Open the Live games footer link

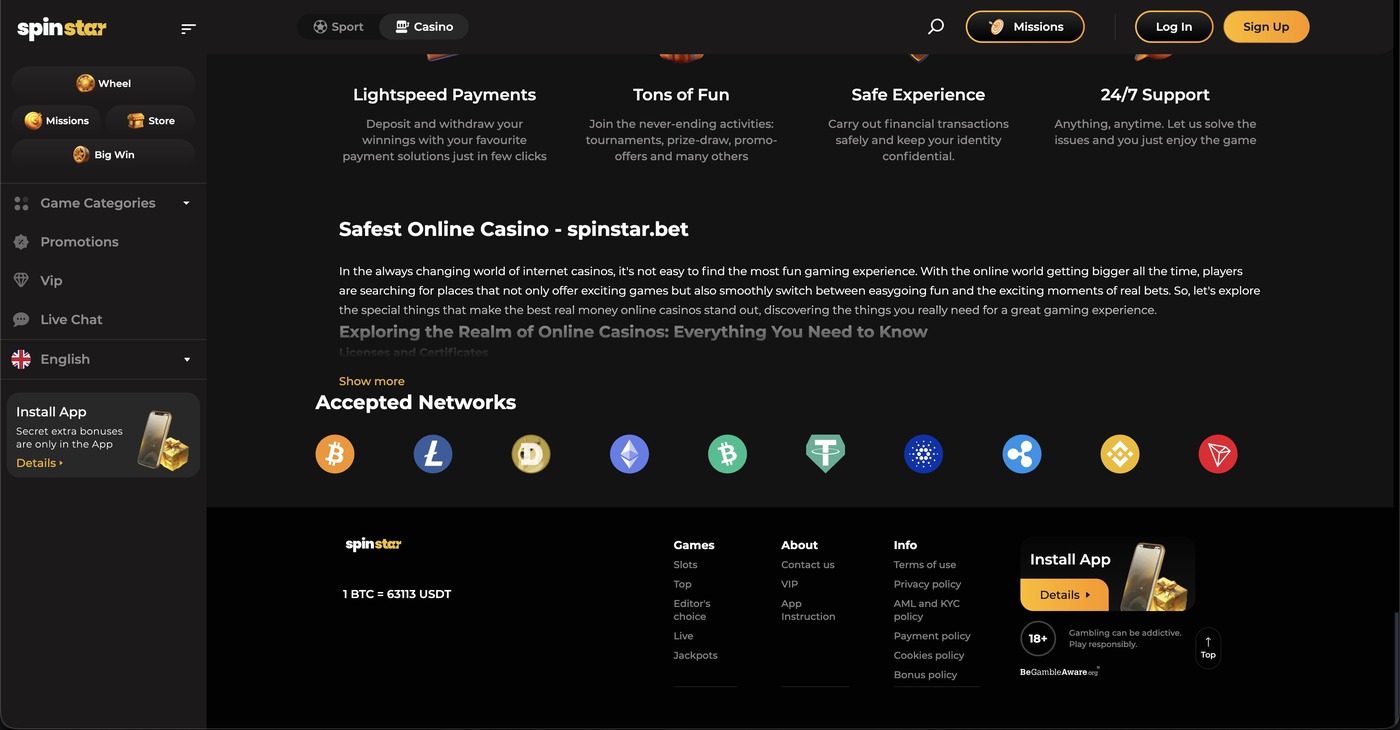pos(683,636)
